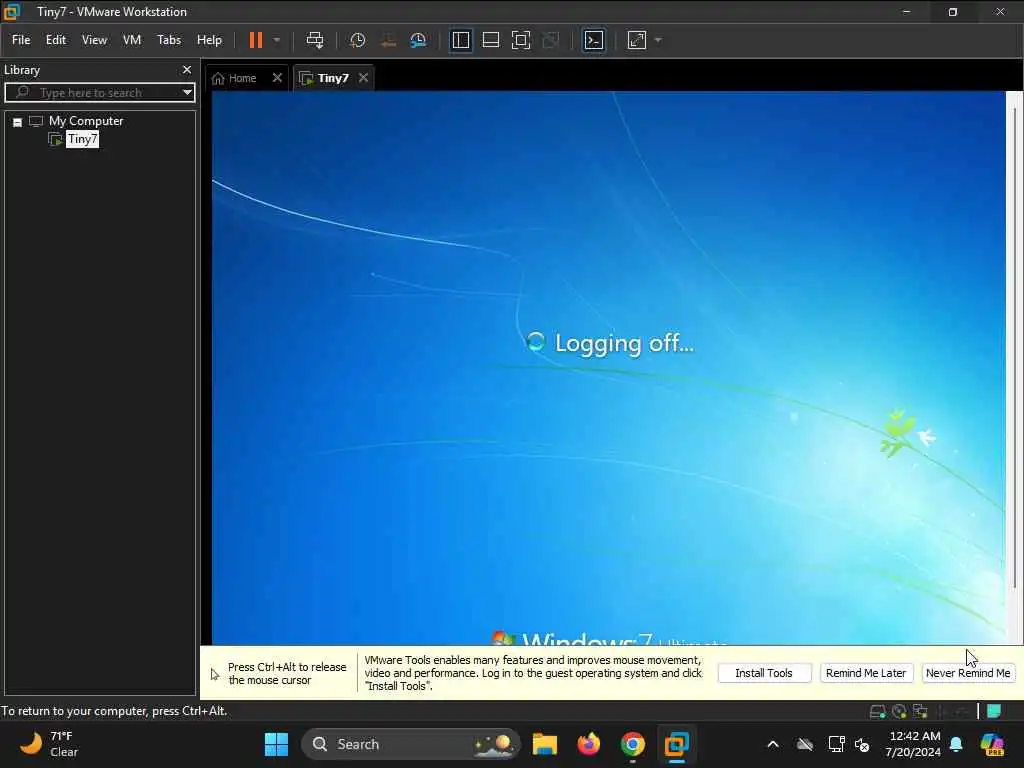The width and height of the screenshot is (1024, 768).
Task: Pause the virtual machine with the orange button
Action: [256, 40]
